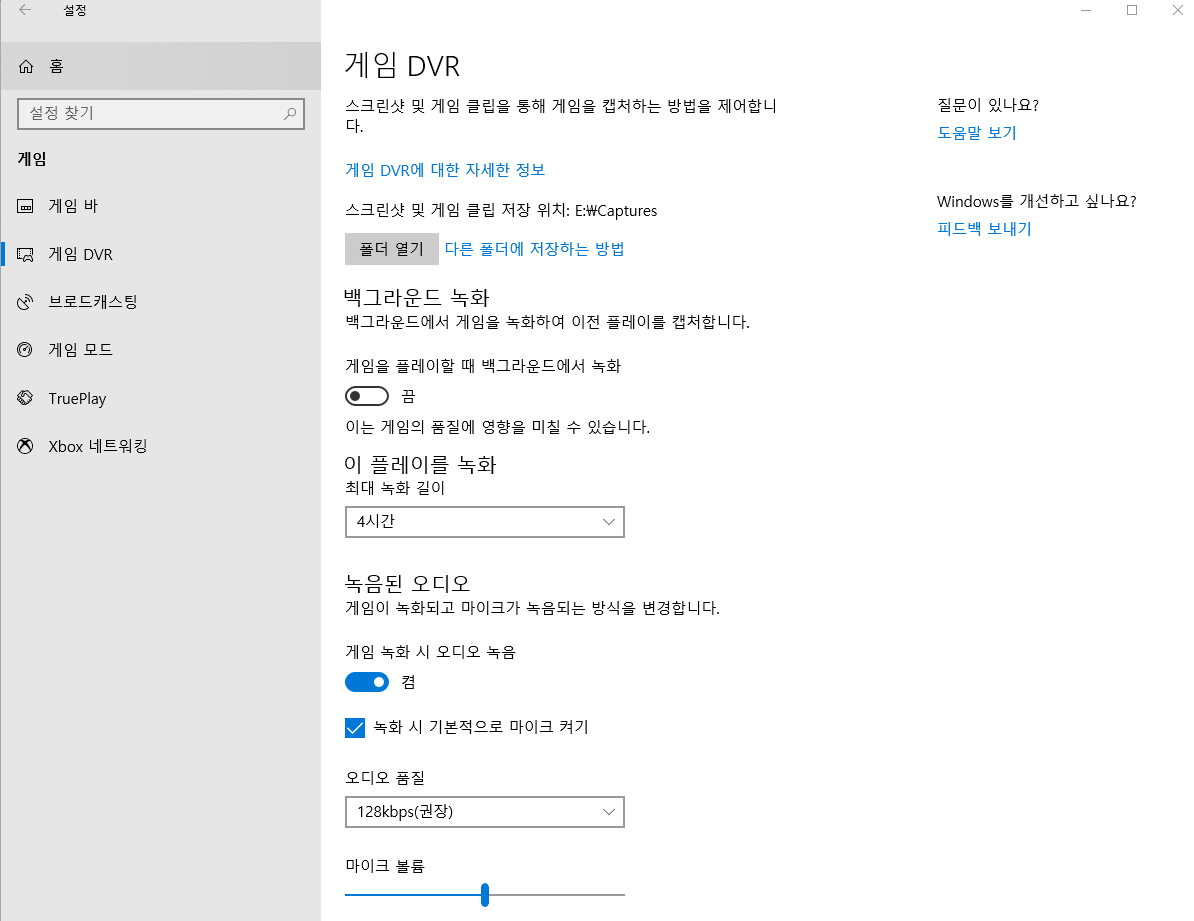Click the E:₩Captures save location text

click(x=616, y=211)
